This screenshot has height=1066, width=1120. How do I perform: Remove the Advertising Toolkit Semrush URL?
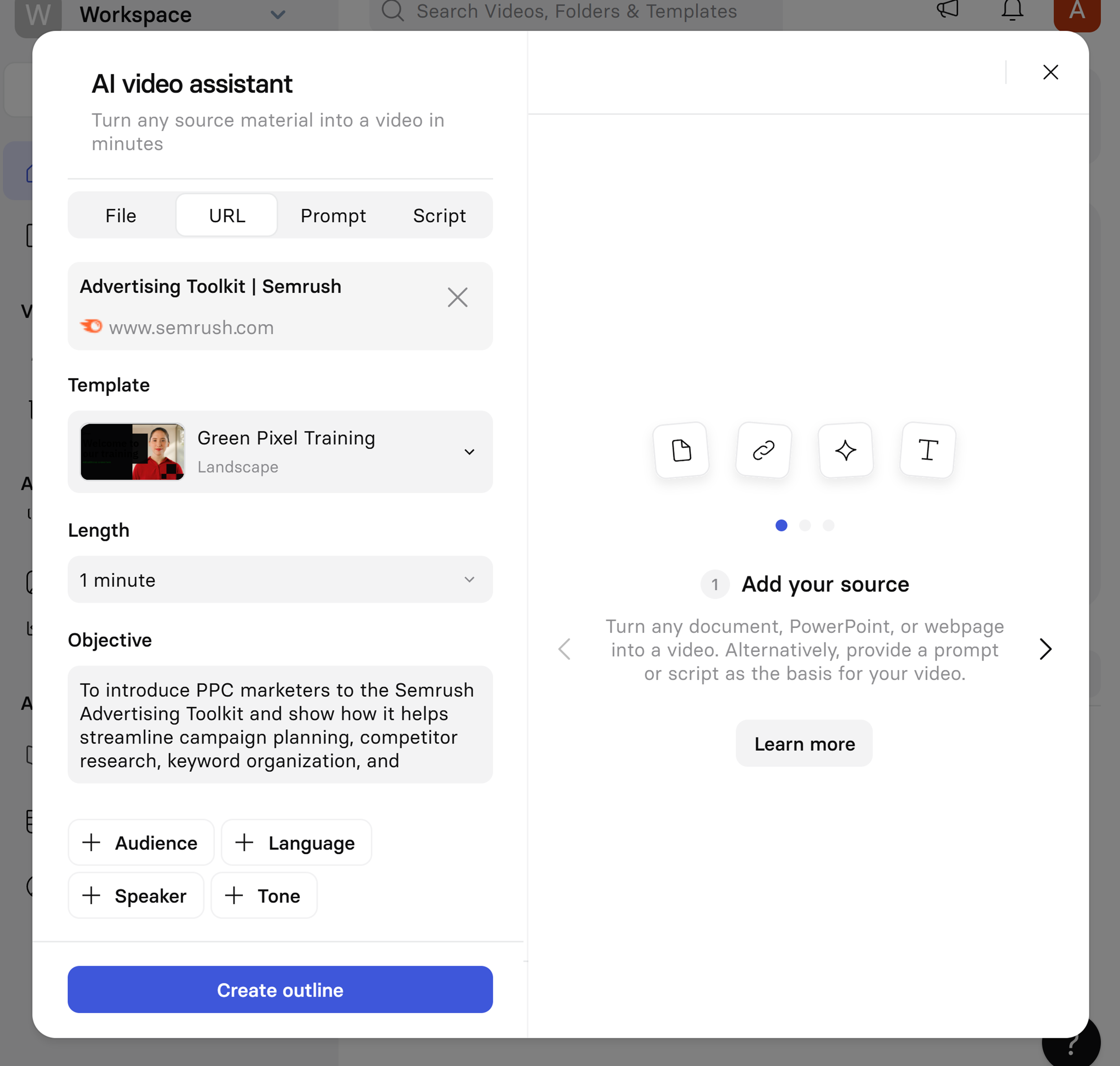point(457,297)
